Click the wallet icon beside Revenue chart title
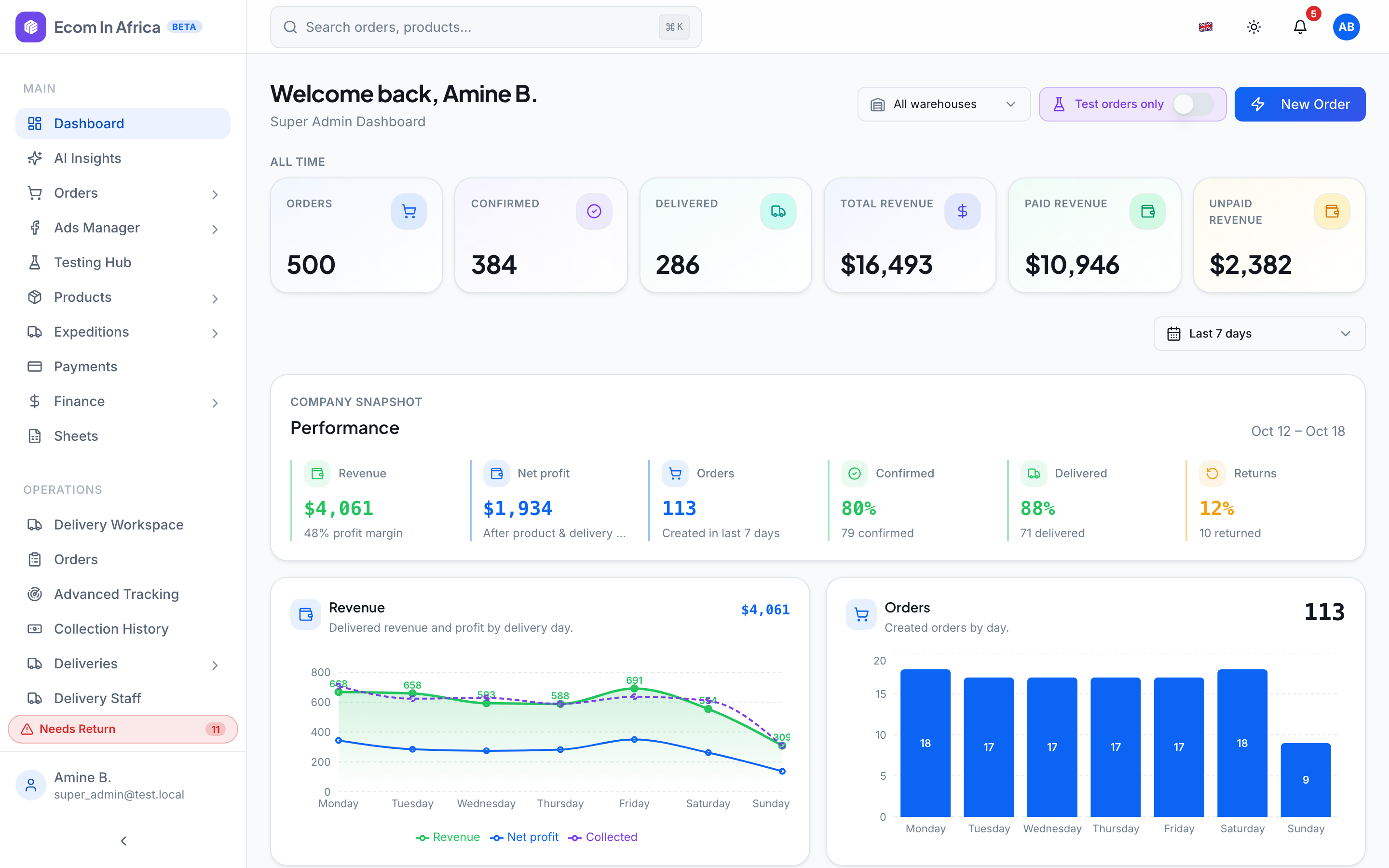 click(306, 615)
